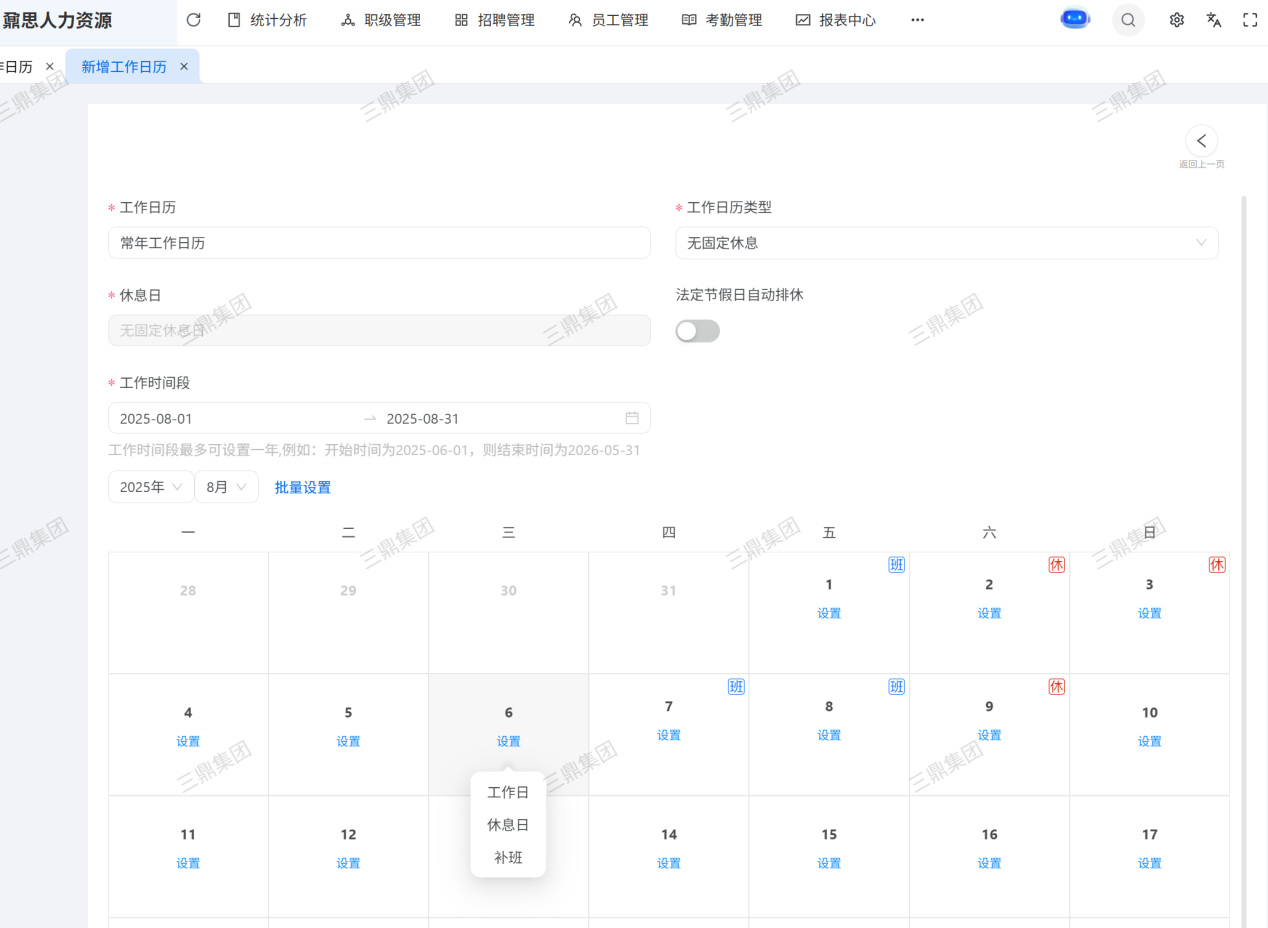Viewport: 1268px width, 928px height.
Task: Open the blue robot assistant icon
Action: [x=1075, y=19]
